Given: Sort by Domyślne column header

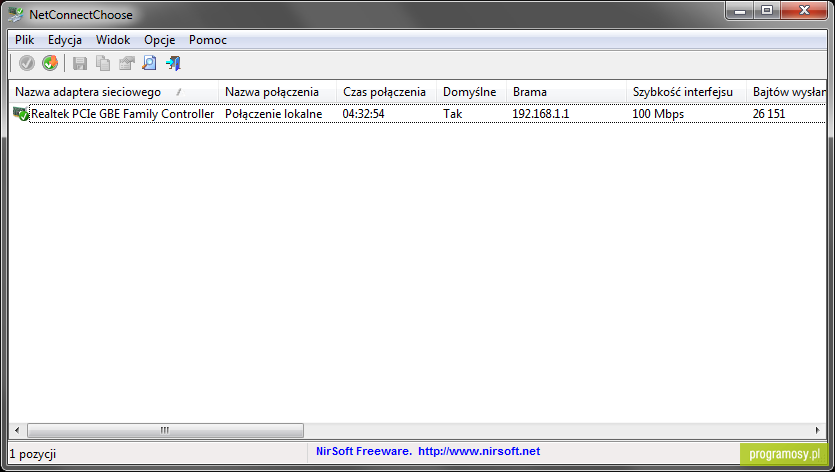Looking at the screenshot, I should click(x=471, y=92).
